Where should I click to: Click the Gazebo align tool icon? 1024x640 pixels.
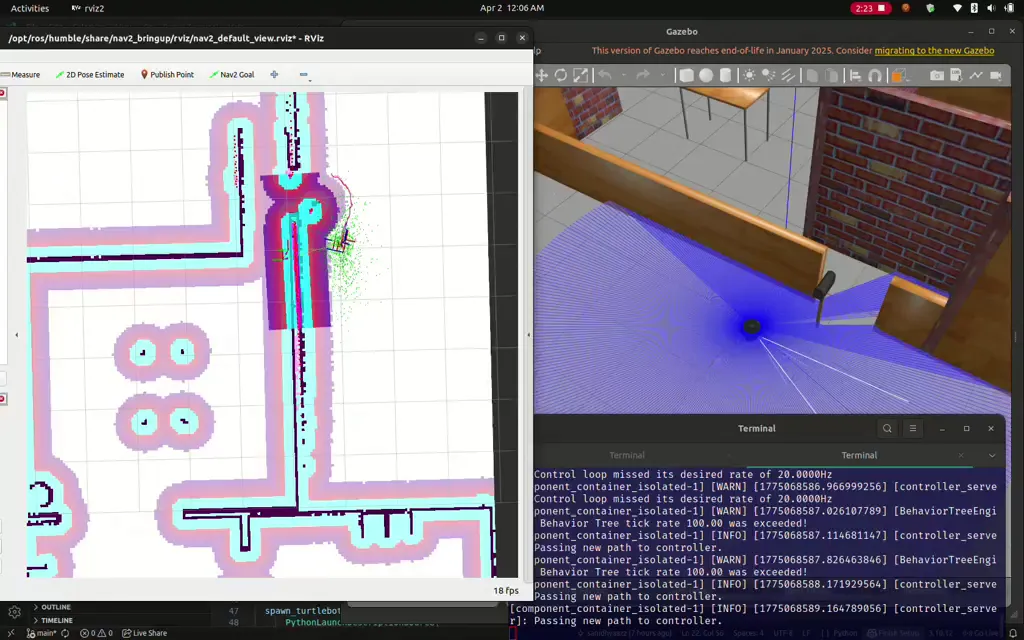click(x=856, y=75)
